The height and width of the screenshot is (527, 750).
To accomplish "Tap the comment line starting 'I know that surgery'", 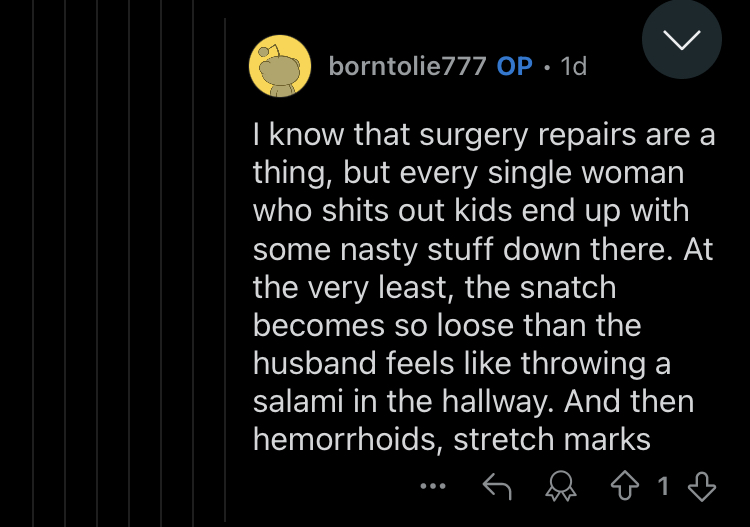I will pos(484,134).
